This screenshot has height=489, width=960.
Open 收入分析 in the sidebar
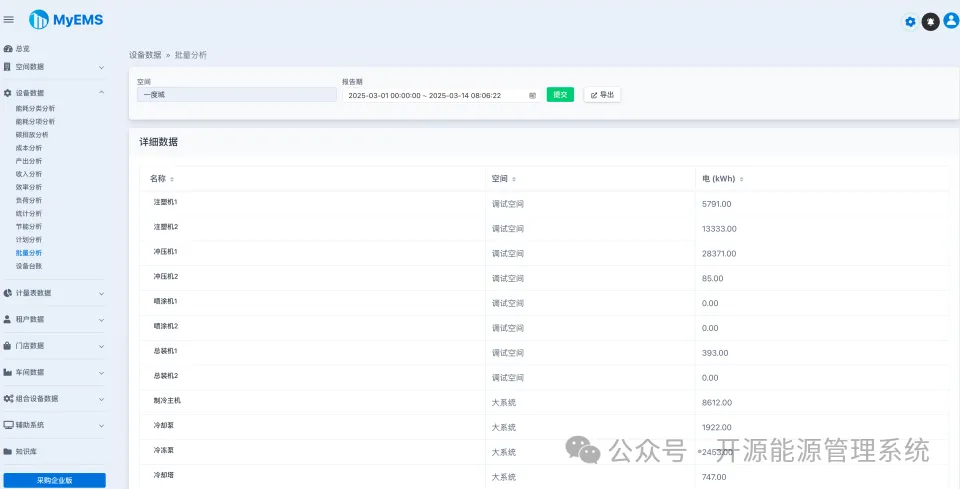tap(29, 174)
